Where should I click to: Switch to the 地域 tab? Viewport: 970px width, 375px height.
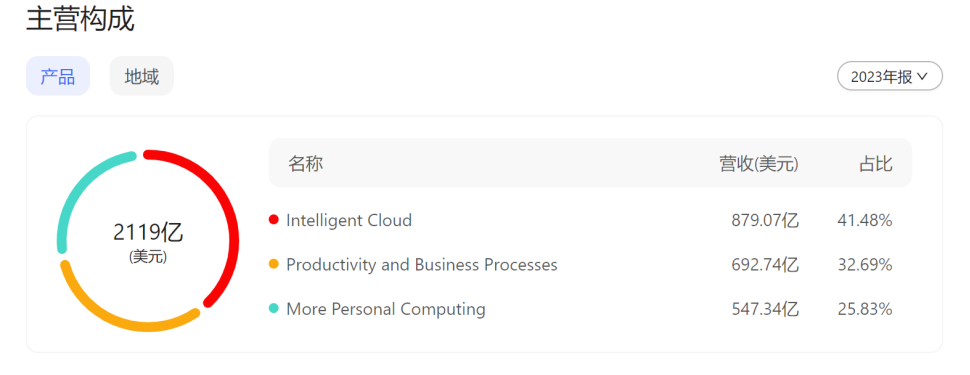[x=142, y=76]
